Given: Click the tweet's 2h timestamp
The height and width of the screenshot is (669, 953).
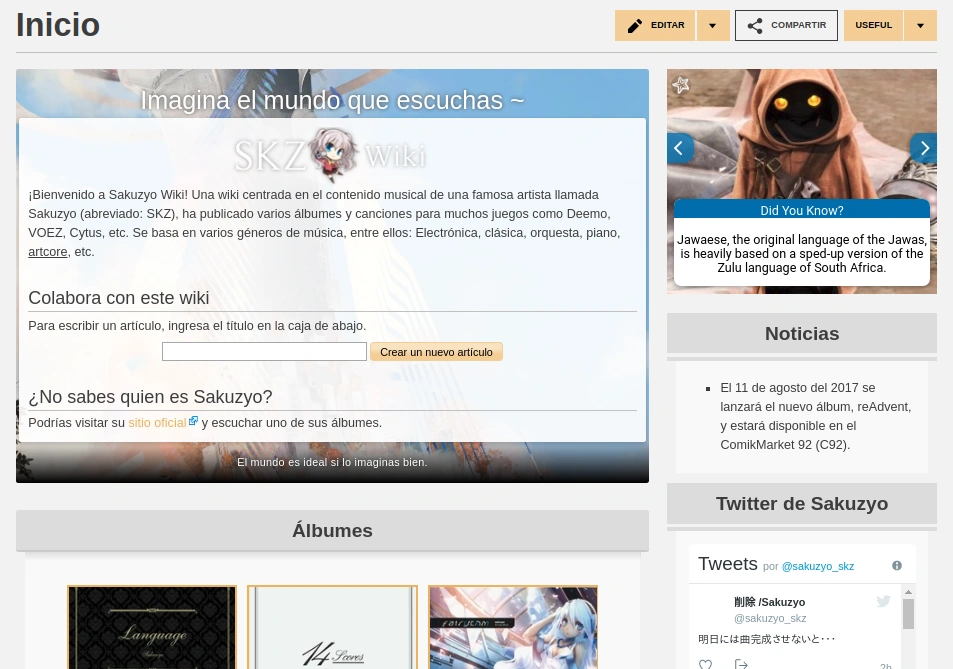Looking at the screenshot, I should coord(886,666).
